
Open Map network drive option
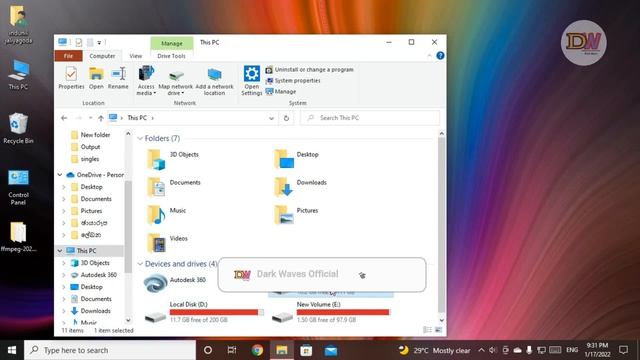coord(176,80)
